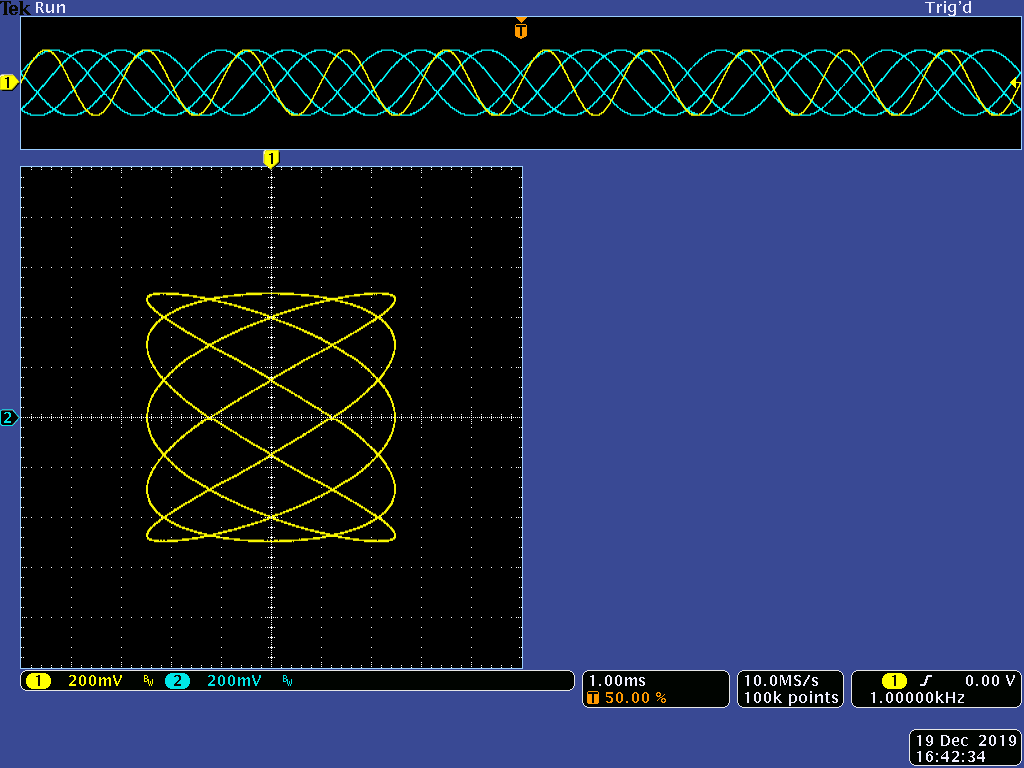Click the trigger level arrow at overview right edge
Image resolution: width=1024 pixels, height=768 pixels.
[x=1016, y=83]
